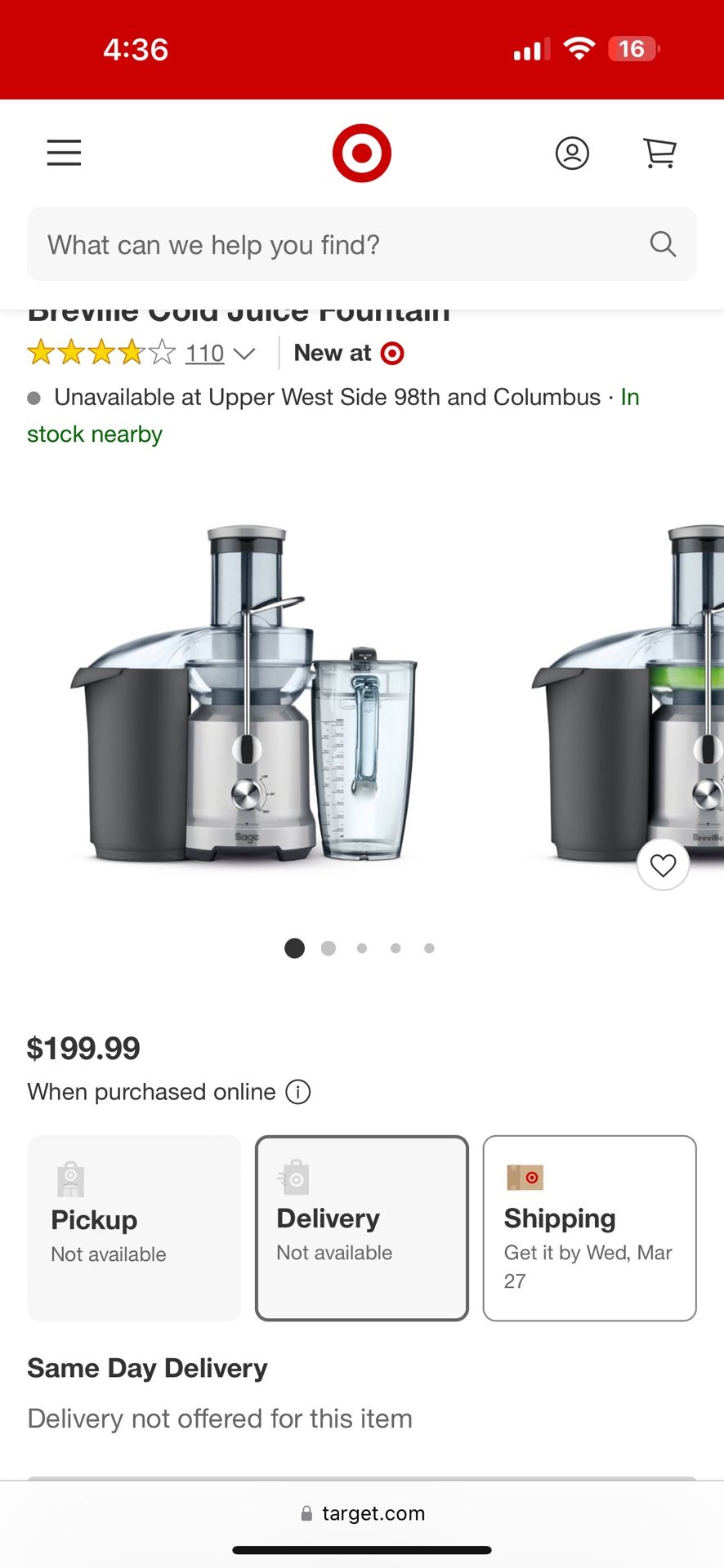Expand the ratings chevron next to 110

point(244,354)
